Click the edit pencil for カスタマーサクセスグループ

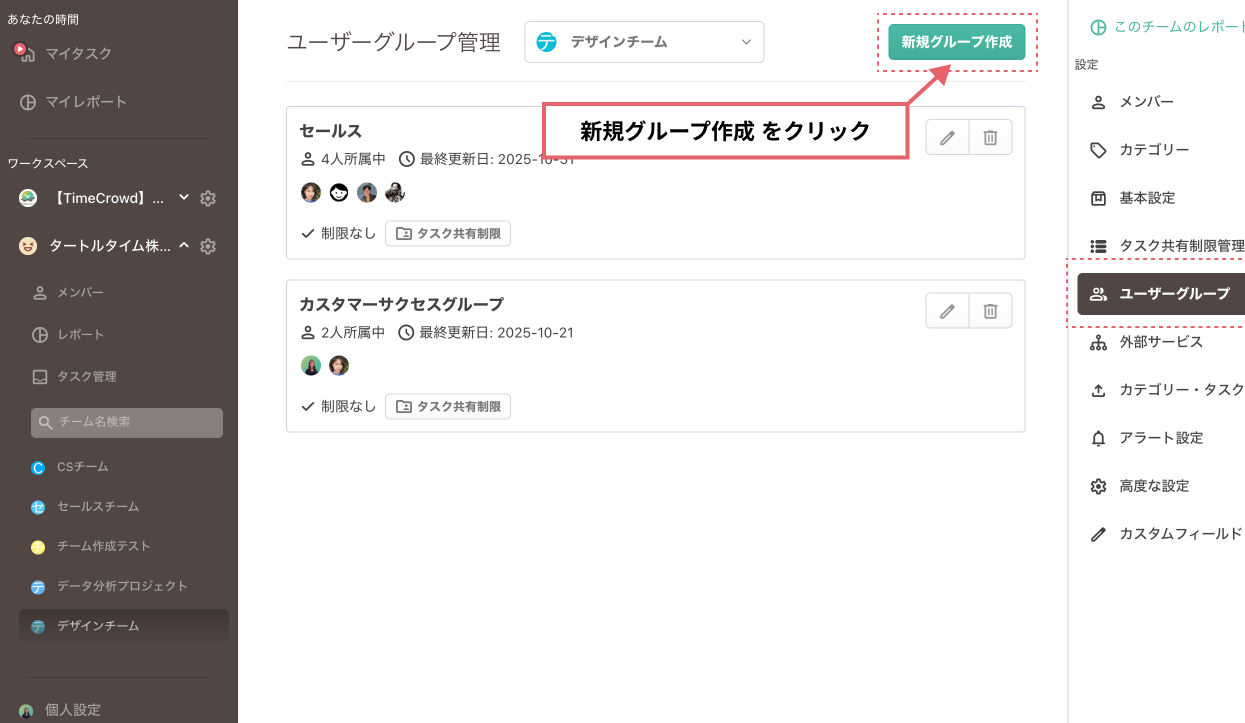[946, 310]
